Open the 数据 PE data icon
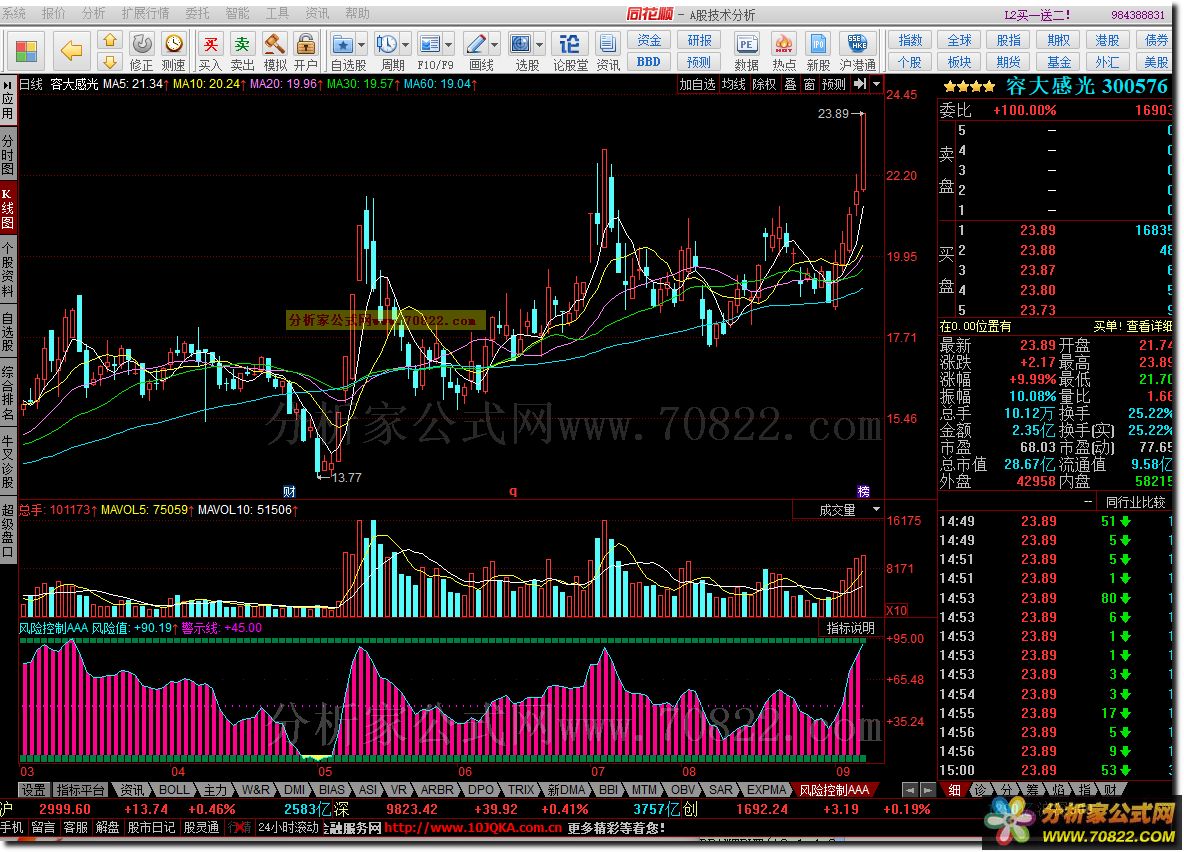This screenshot has height=852, width=1184. [x=746, y=44]
